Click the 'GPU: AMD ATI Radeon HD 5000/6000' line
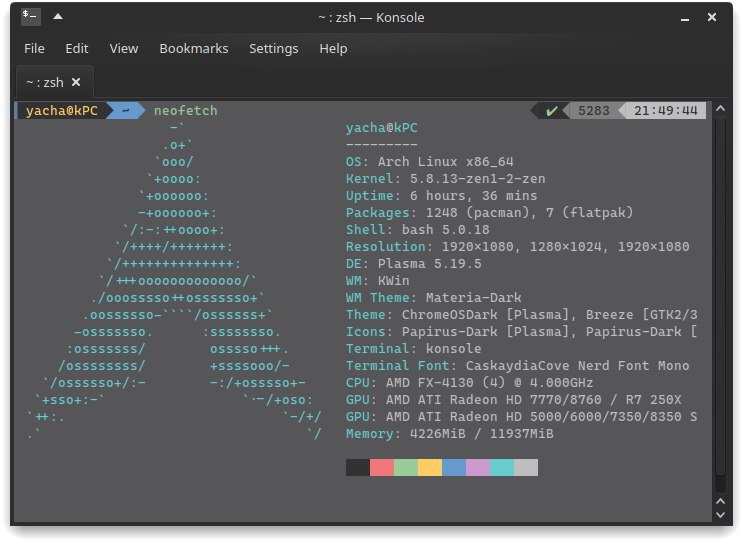743x540 pixels. pyautogui.click(x=522, y=417)
